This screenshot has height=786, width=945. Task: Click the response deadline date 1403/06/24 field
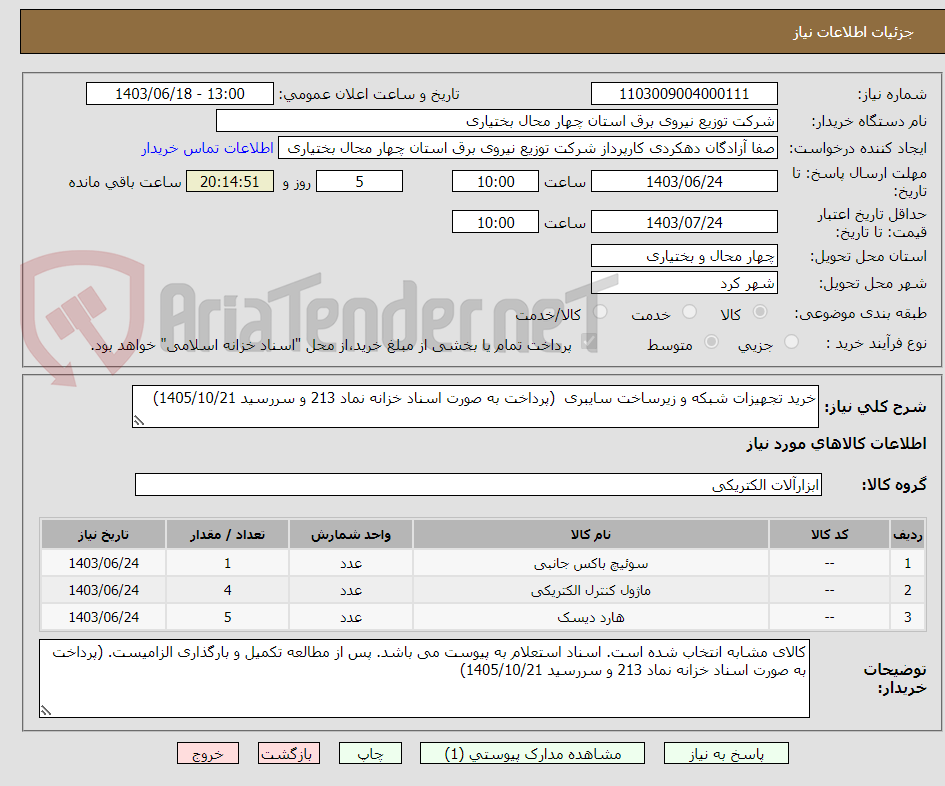coord(684,181)
